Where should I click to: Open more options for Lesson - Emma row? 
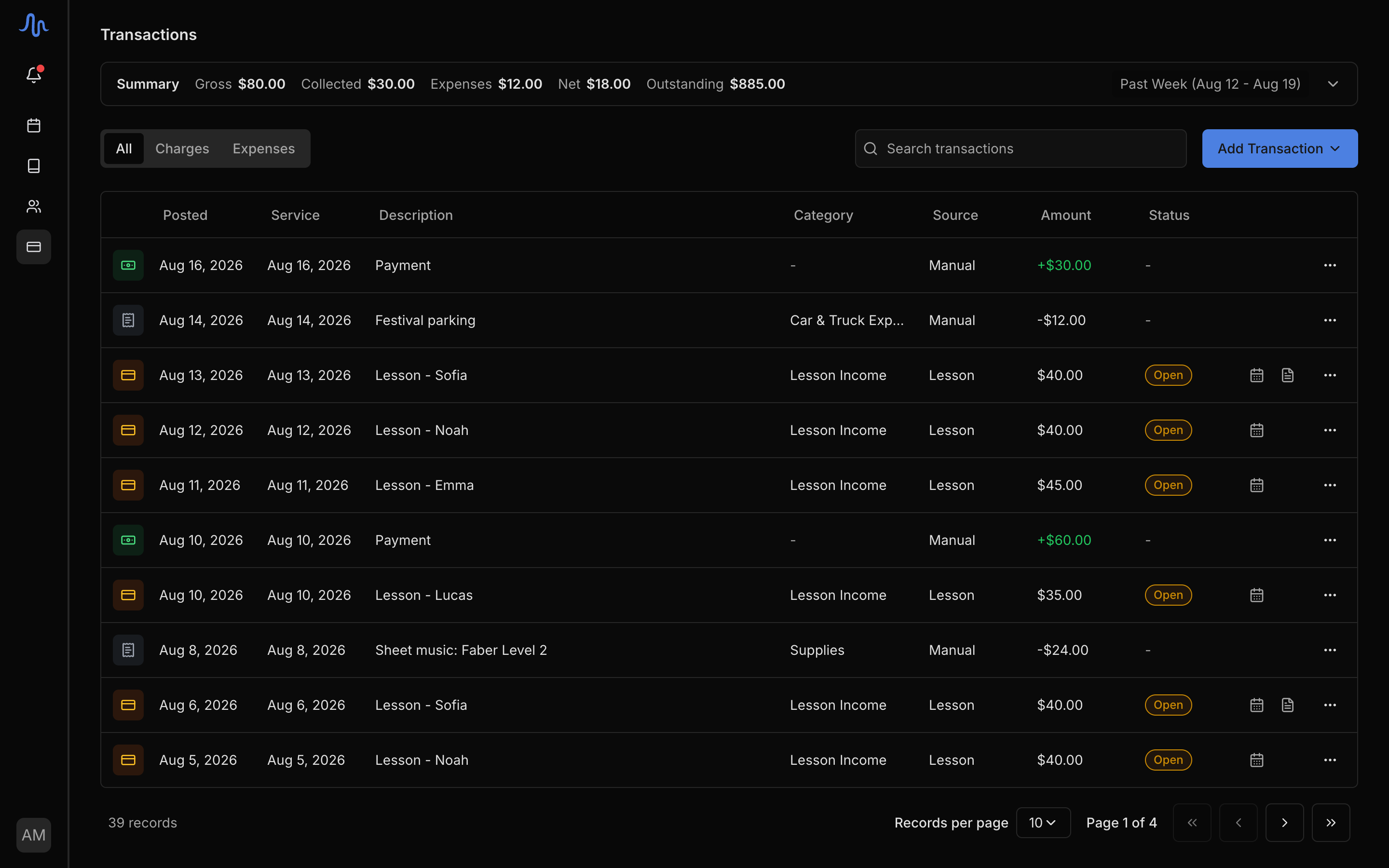pos(1330,485)
